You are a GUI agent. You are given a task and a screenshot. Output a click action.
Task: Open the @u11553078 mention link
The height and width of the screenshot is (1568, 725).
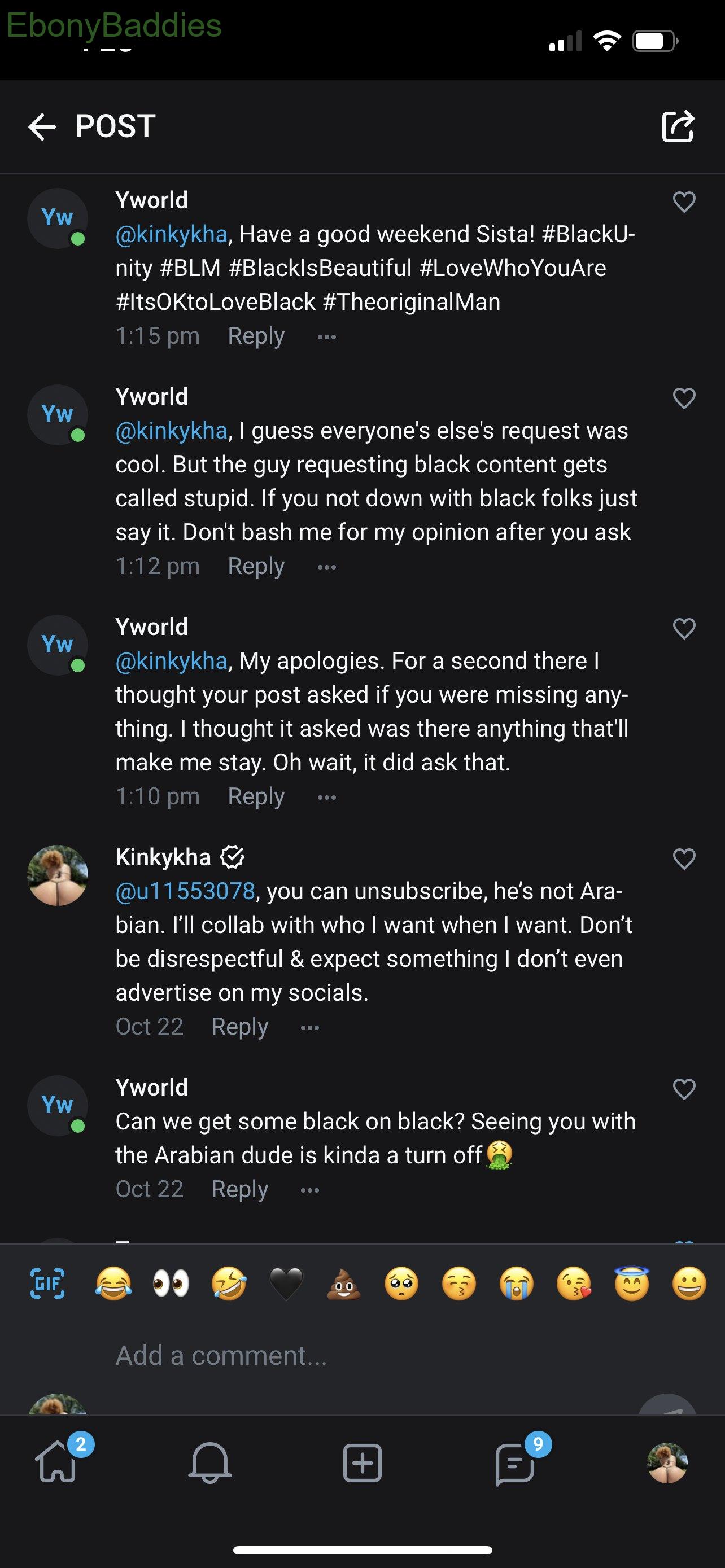(x=185, y=891)
